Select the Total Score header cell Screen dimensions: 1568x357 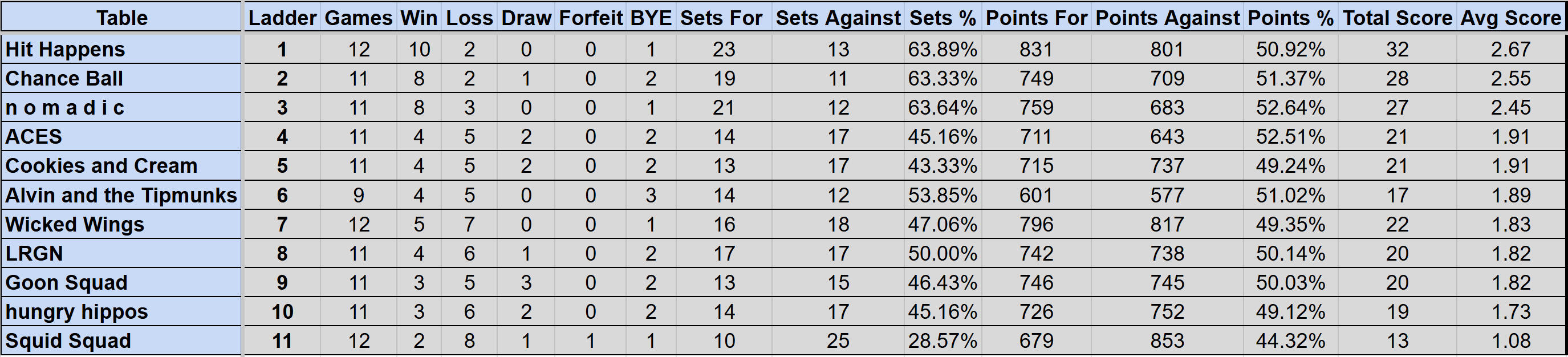click(1397, 18)
